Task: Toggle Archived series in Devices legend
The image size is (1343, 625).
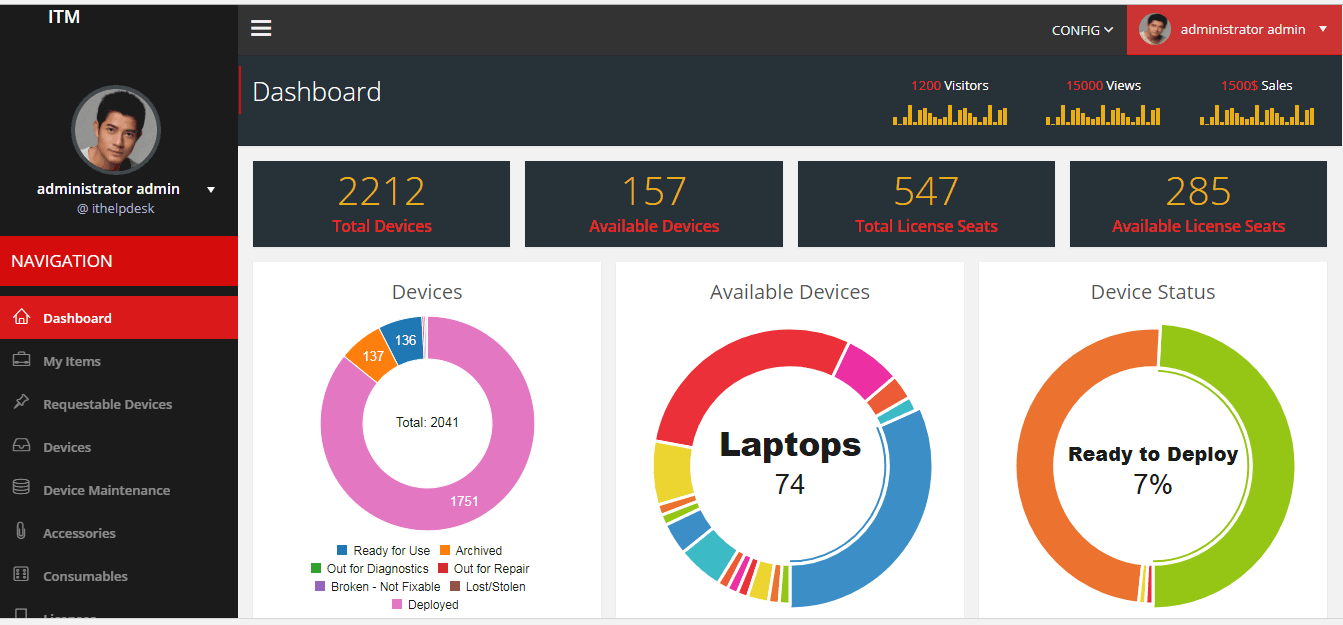Action: 470,551
